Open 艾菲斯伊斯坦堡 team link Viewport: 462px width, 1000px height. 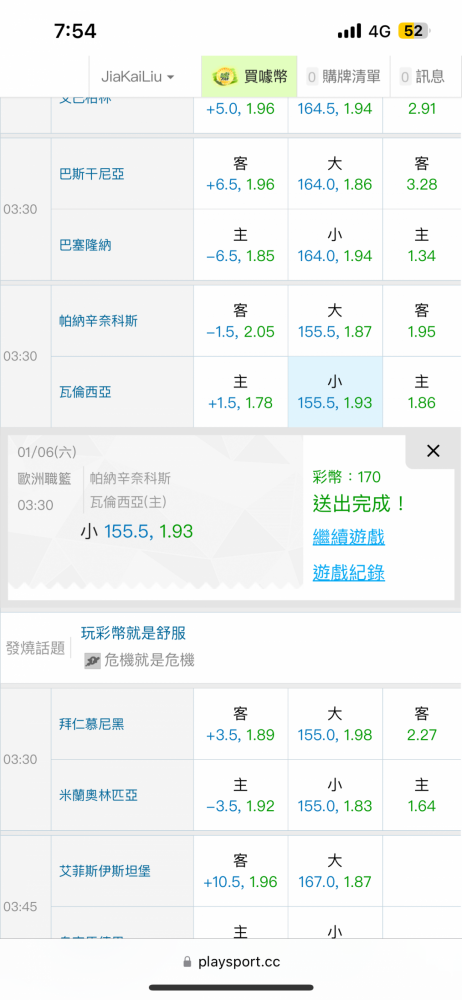(x=105, y=871)
